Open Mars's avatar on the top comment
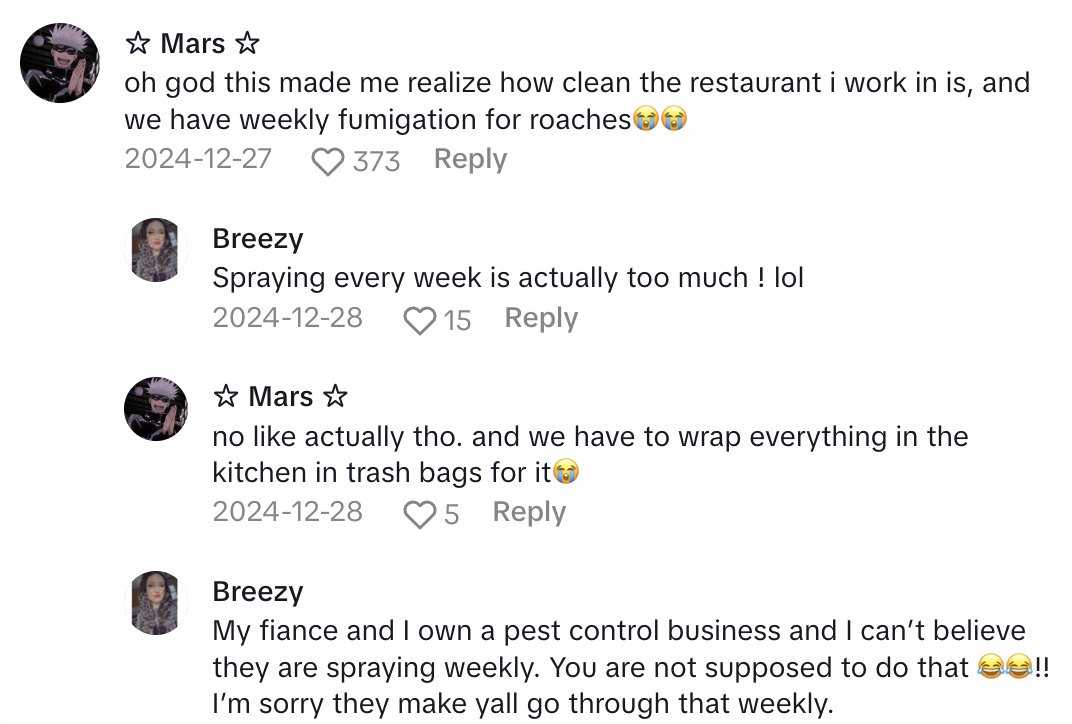1072x724 pixels. pos(60,63)
